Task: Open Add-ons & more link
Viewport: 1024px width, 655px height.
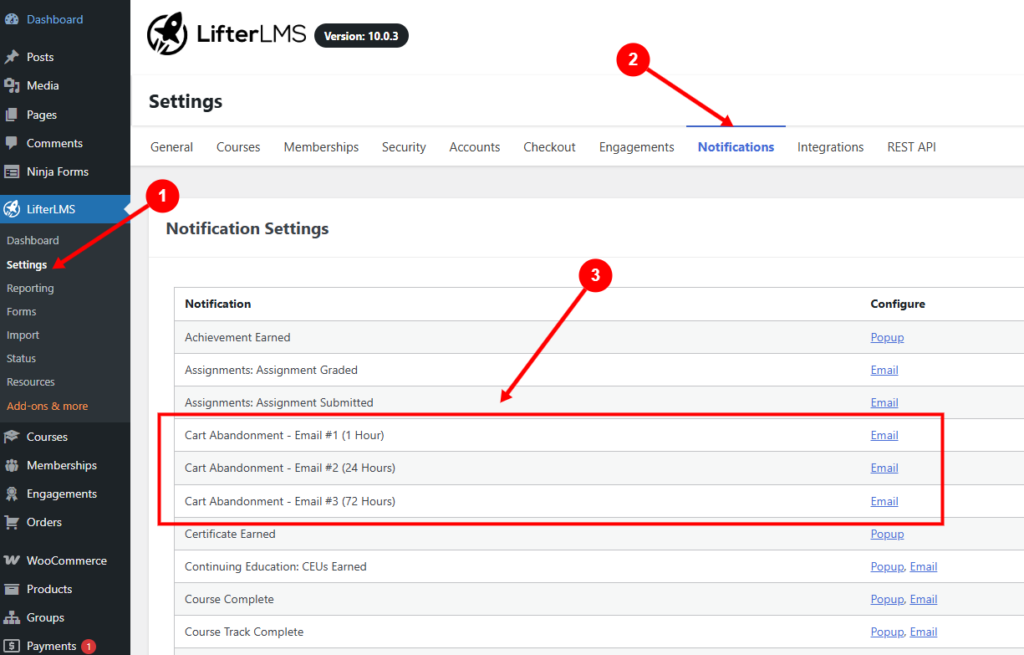Action: 47,406
